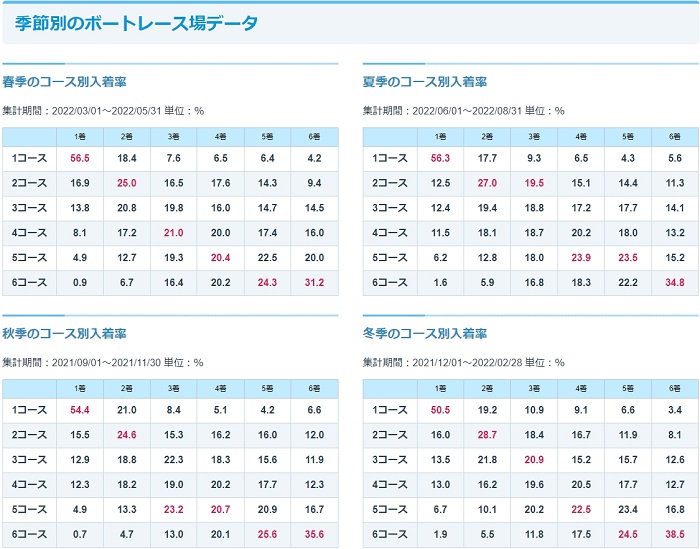Select the winter table's 4着 column header
Viewport: 700px width, 549px height.
(x=580, y=388)
